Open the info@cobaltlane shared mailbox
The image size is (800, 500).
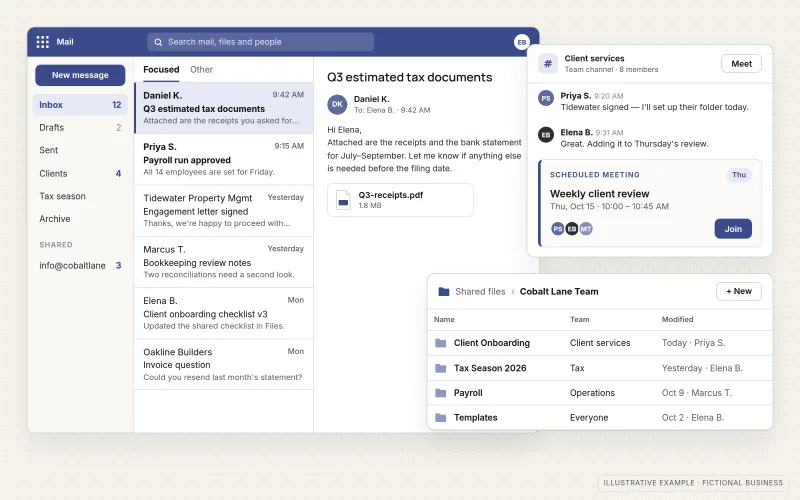[80, 265]
